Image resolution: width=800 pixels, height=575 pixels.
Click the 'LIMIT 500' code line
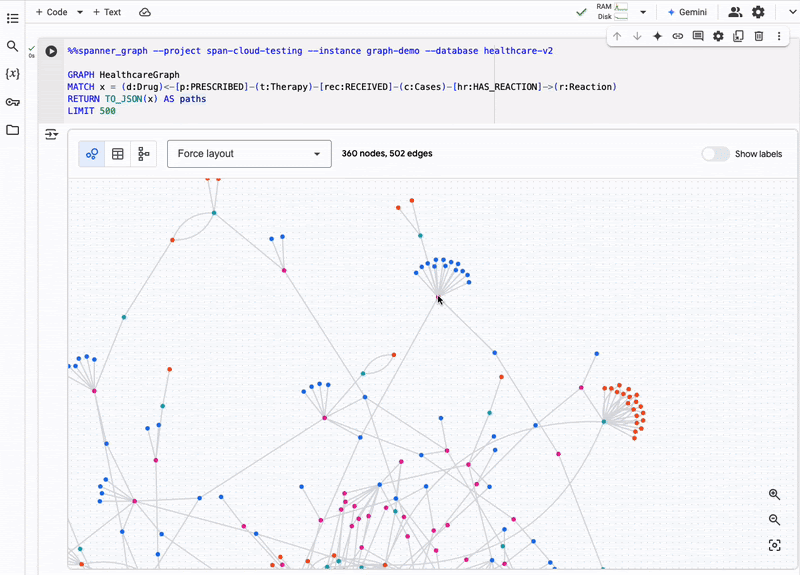[91, 111]
